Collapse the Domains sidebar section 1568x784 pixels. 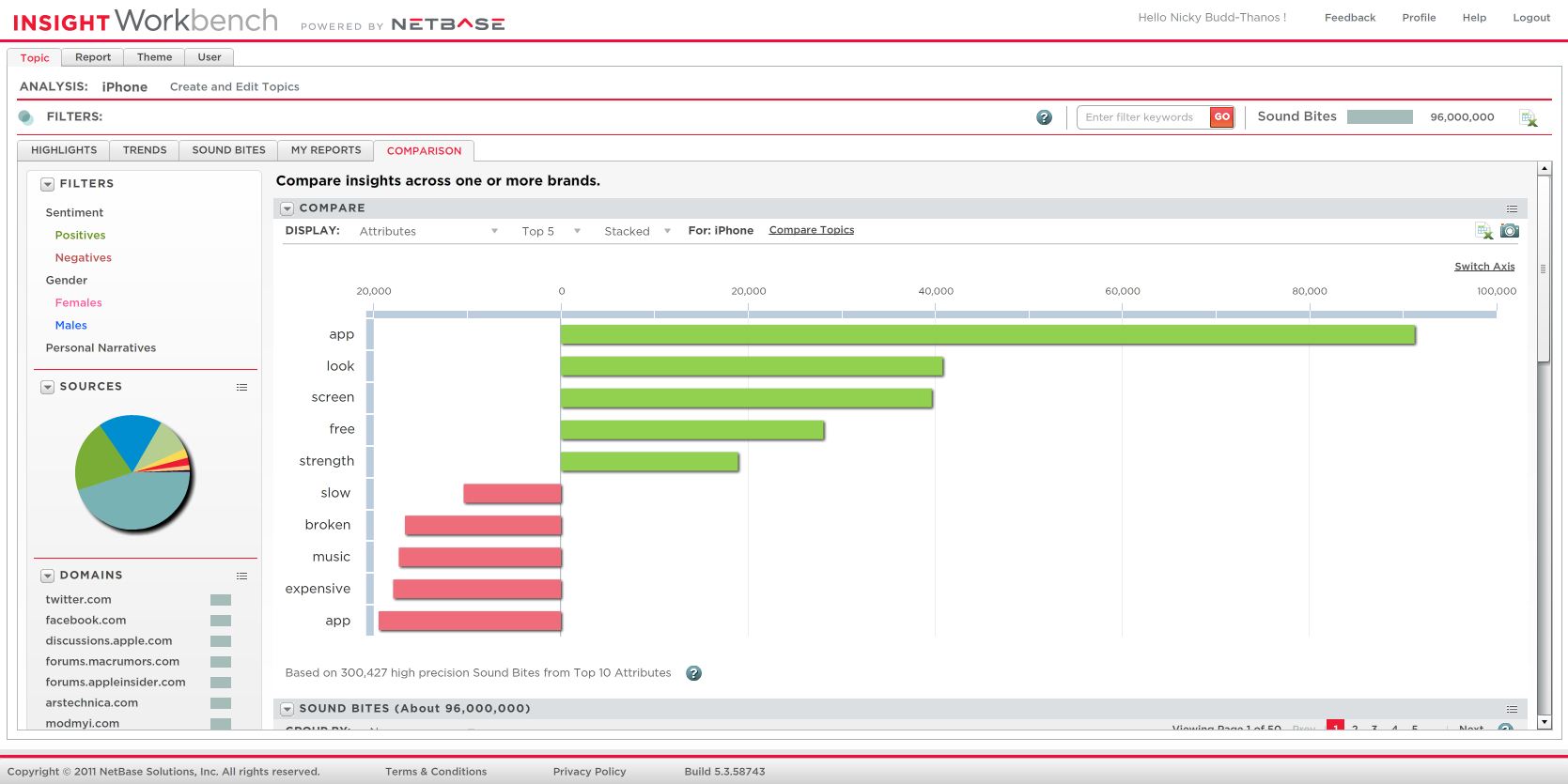[x=47, y=576]
